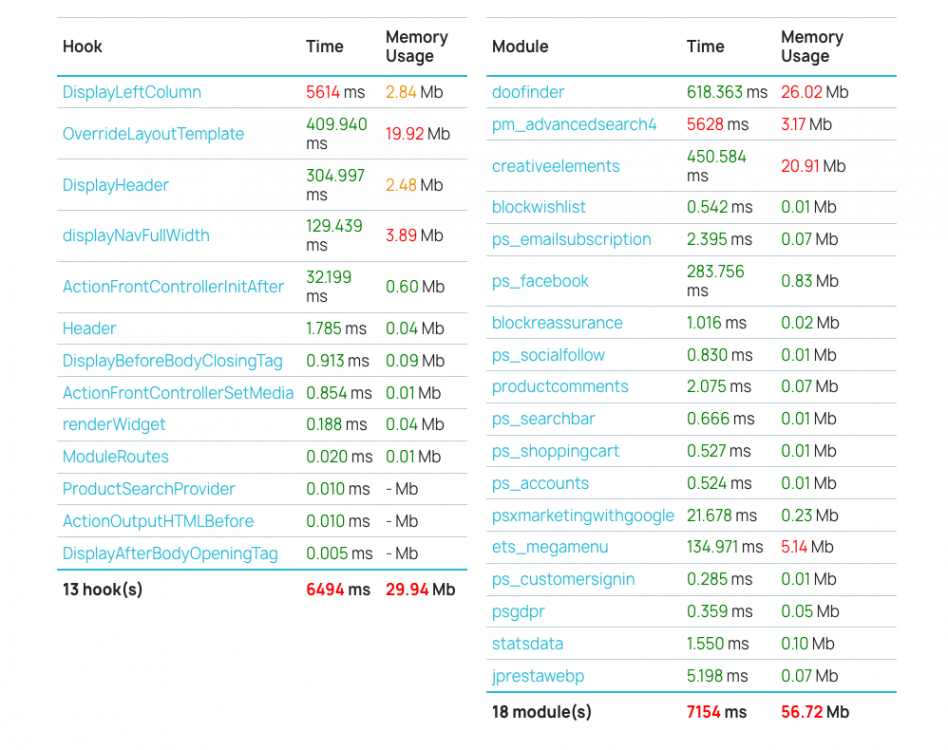Open the renderWidget hook link
This screenshot has height=750, width=948.
click(114, 424)
